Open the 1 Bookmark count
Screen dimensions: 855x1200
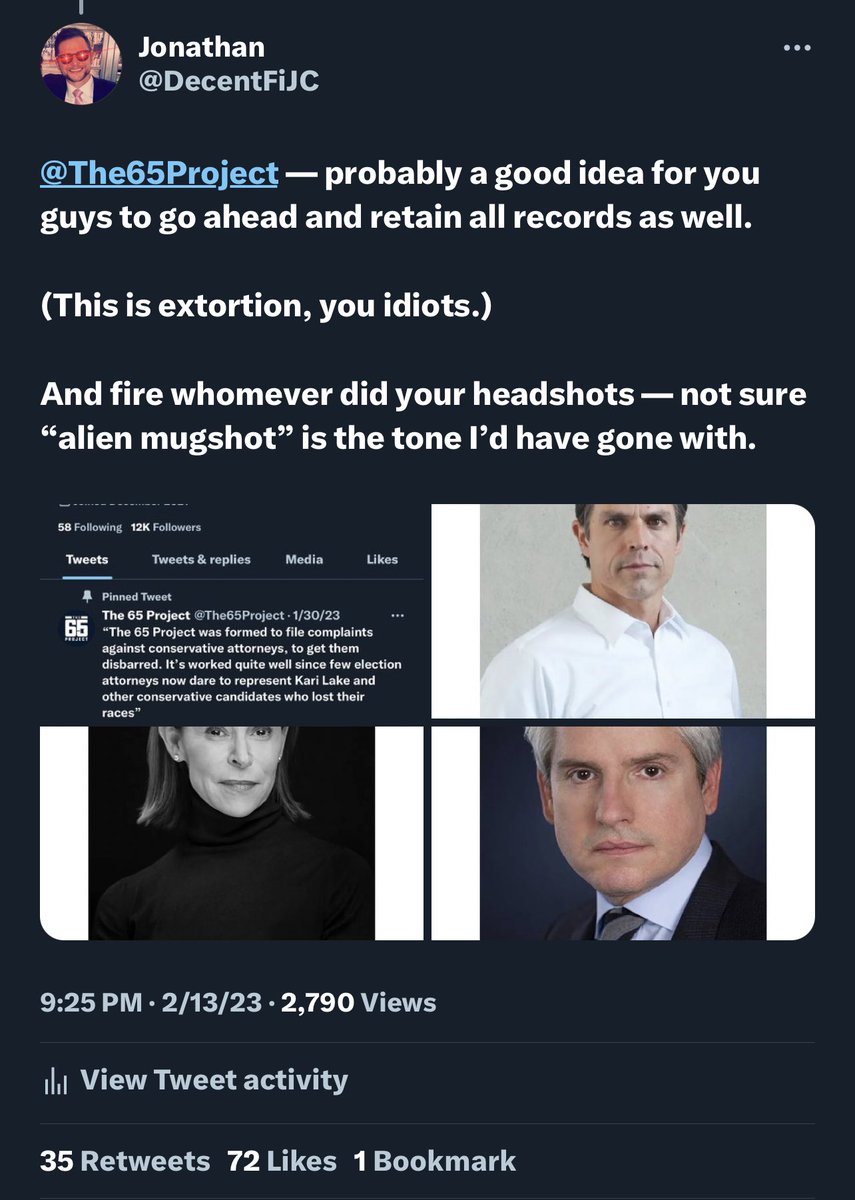click(435, 1161)
